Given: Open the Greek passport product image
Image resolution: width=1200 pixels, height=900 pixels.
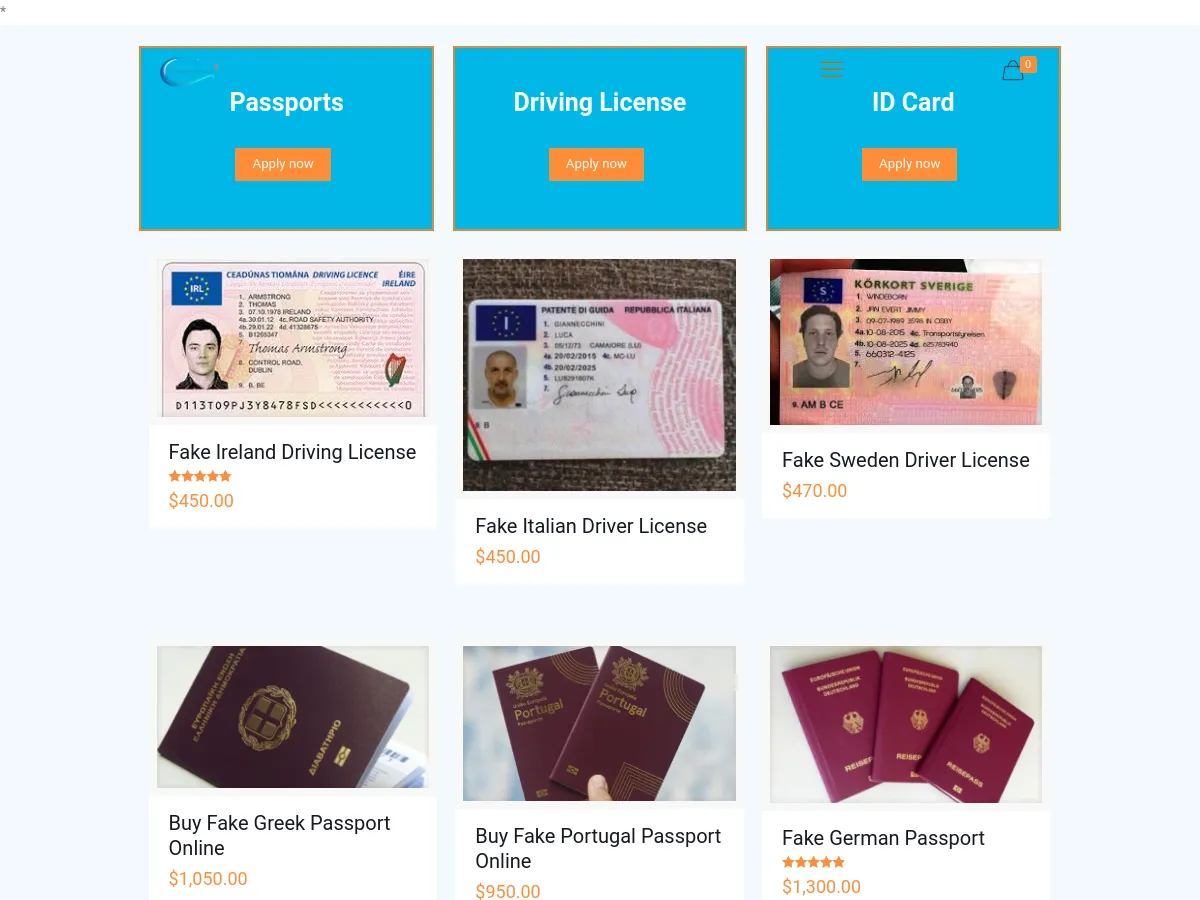Looking at the screenshot, I should click(x=293, y=717).
